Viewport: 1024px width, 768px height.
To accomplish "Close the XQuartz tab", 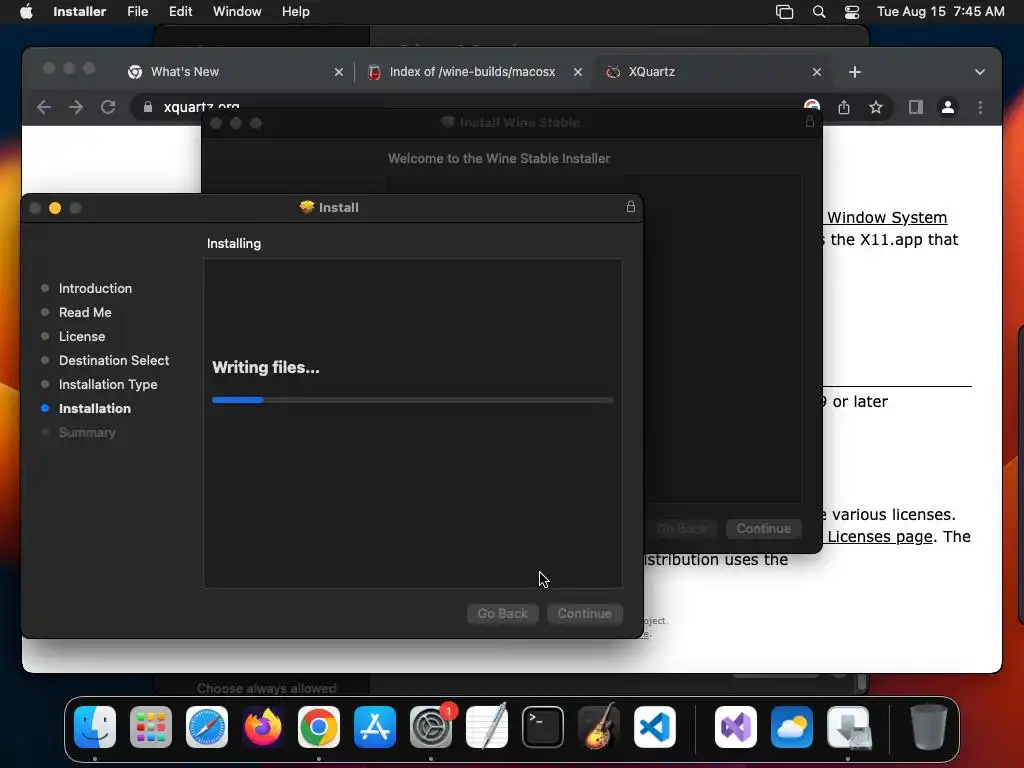I will (x=816, y=72).
